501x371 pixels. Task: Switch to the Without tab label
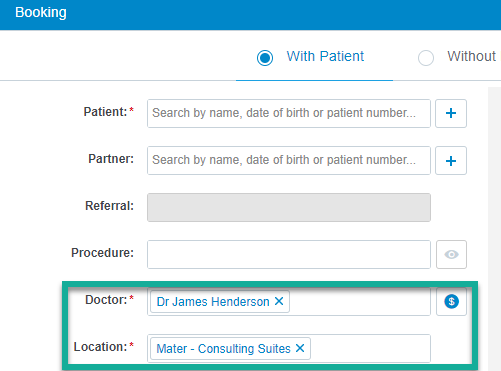click(472, 56)
